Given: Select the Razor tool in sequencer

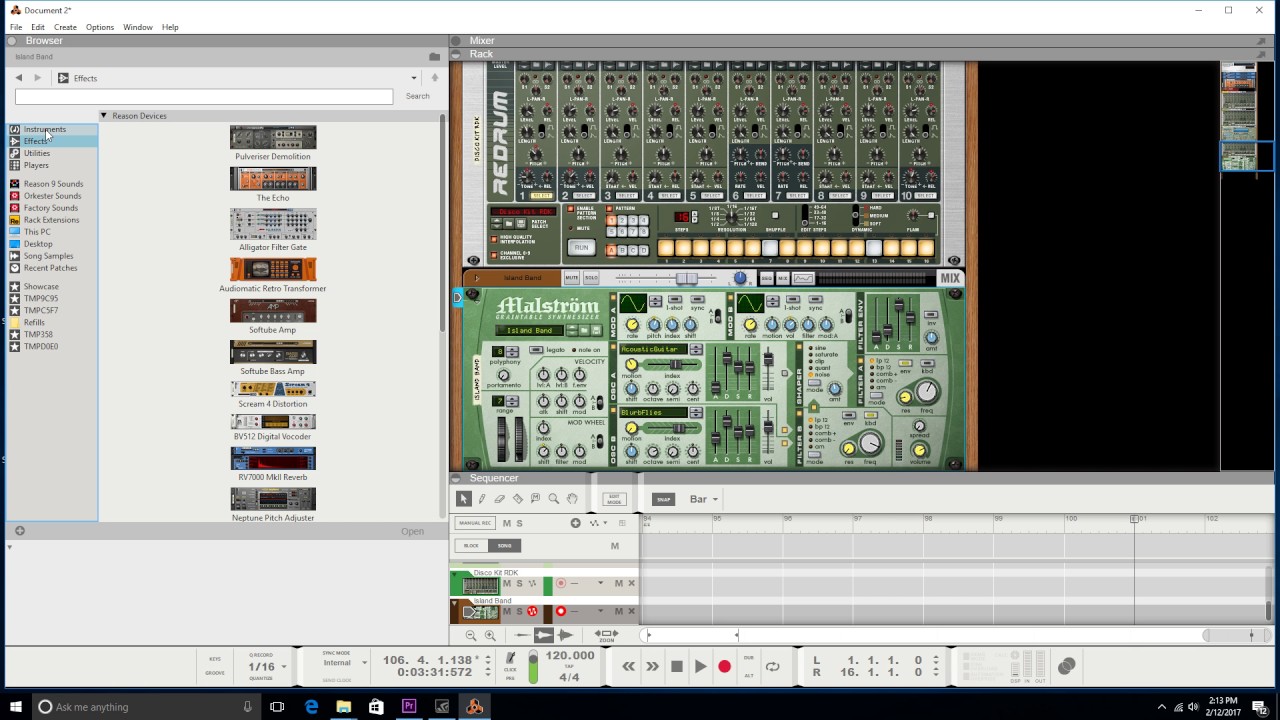Looking at the screenshot, I should click(518, 499).
